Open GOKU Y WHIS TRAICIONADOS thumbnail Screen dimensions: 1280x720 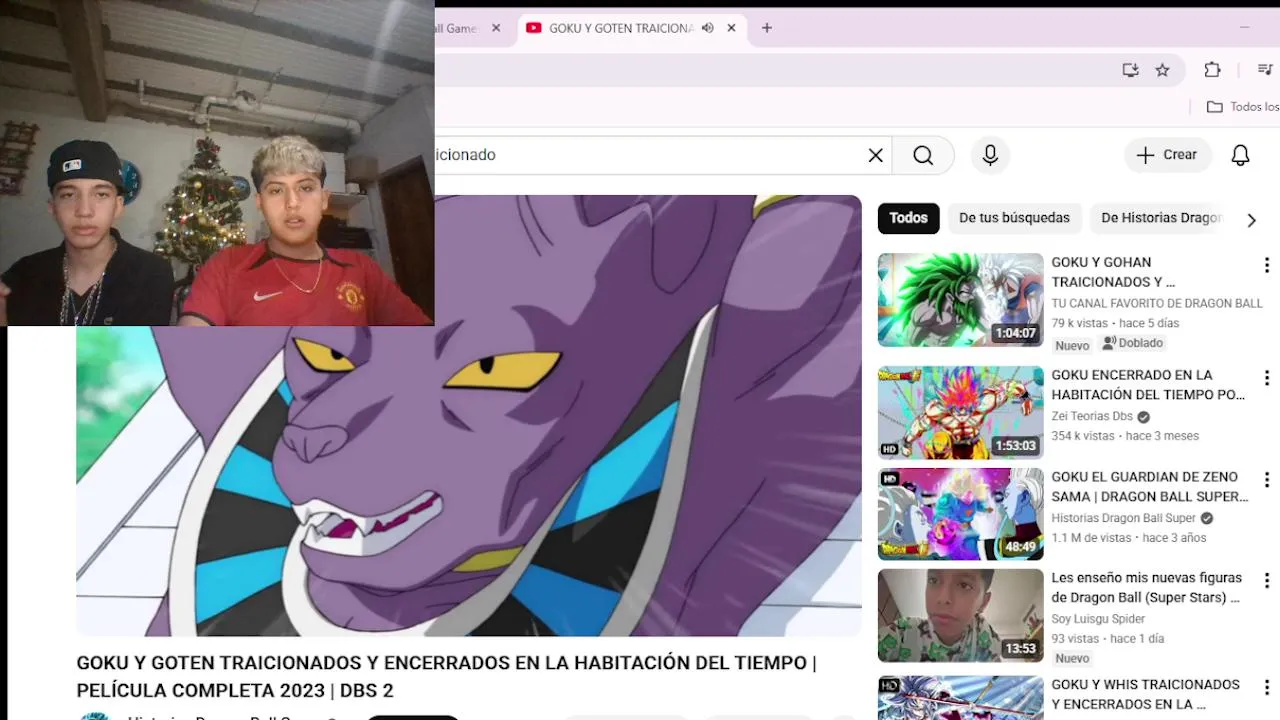point(960,698)
